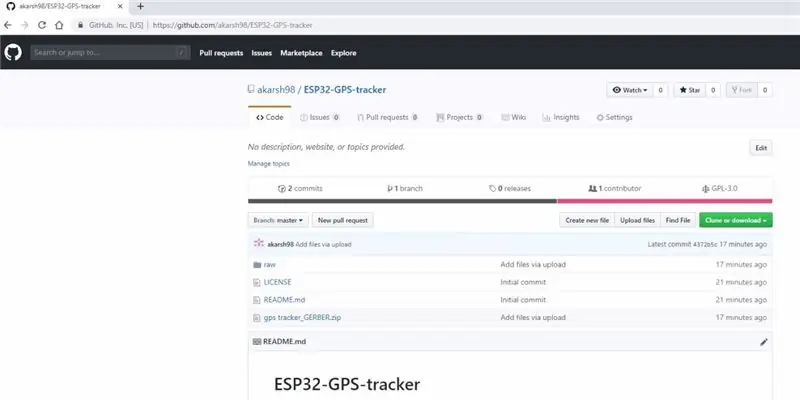
Task: Click Create new file
Action: tap(587, 220)
